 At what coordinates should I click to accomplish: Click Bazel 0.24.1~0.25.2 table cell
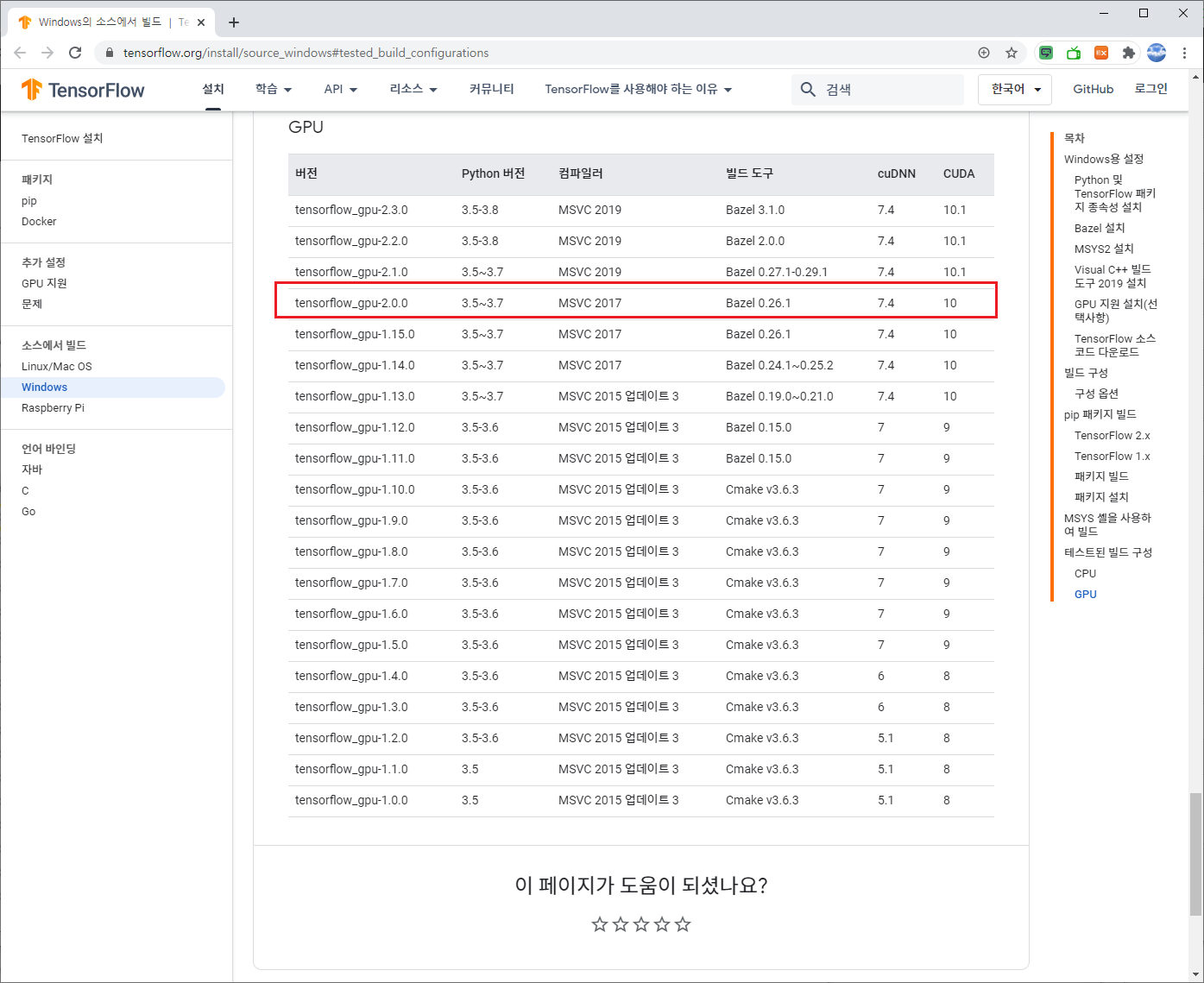[x=779, y=365]
